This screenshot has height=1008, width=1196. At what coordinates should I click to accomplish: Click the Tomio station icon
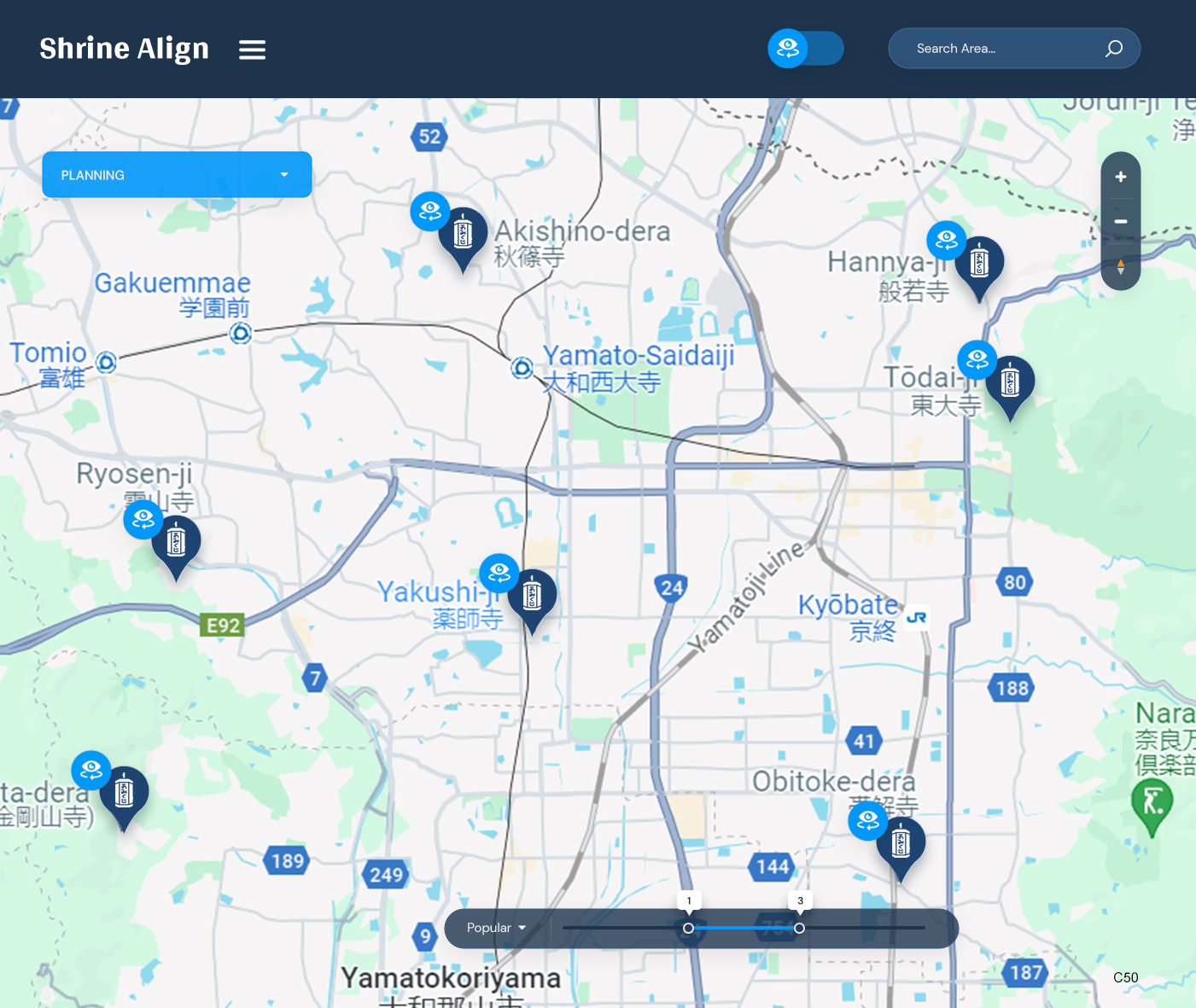click(x=106, y=363)
